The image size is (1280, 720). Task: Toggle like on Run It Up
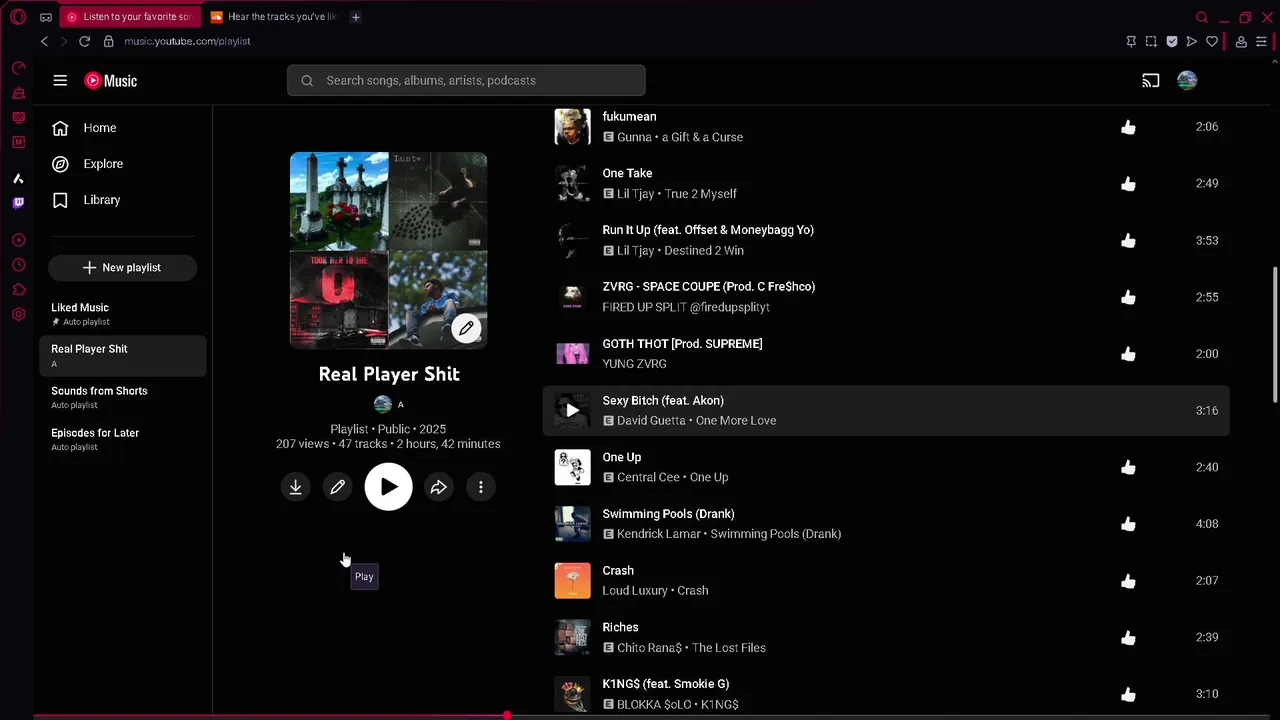[x=1128, y=241]
